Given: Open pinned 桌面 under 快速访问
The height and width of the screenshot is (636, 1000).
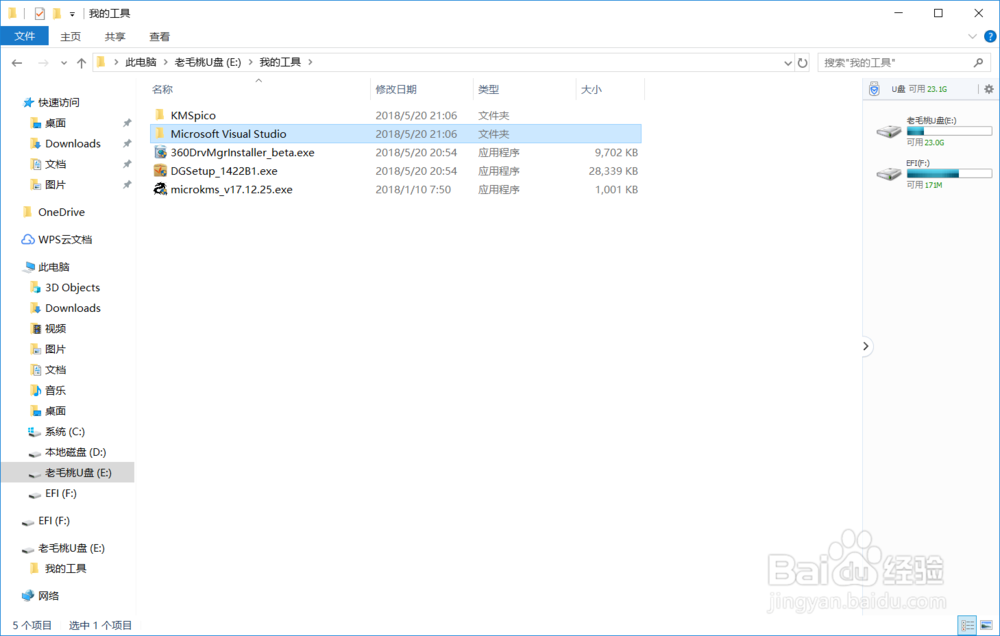Looking at the screenshot, I should [55, 123].
